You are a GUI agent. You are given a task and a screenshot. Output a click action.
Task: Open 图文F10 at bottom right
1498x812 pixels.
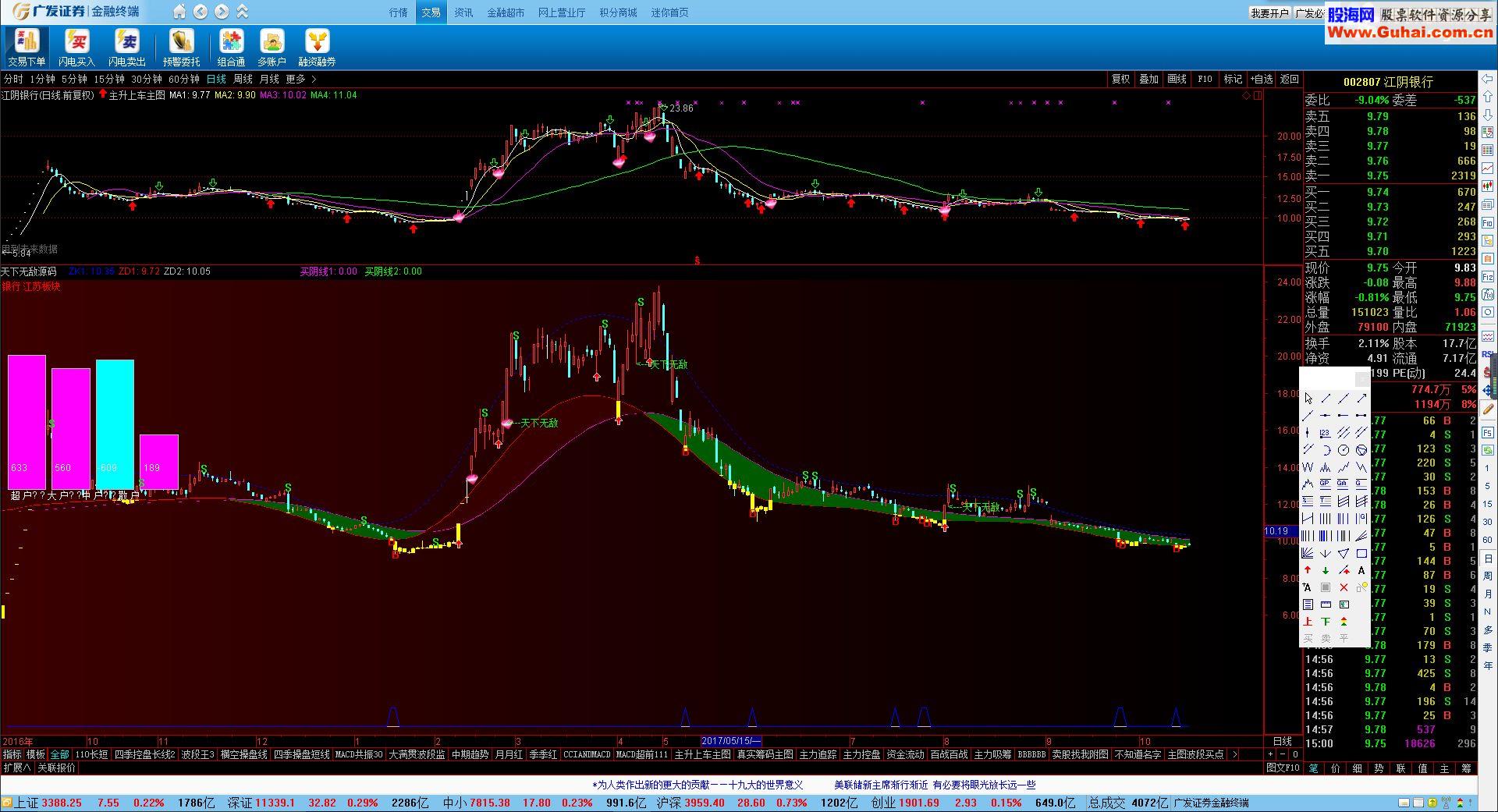click(1283, 768)
